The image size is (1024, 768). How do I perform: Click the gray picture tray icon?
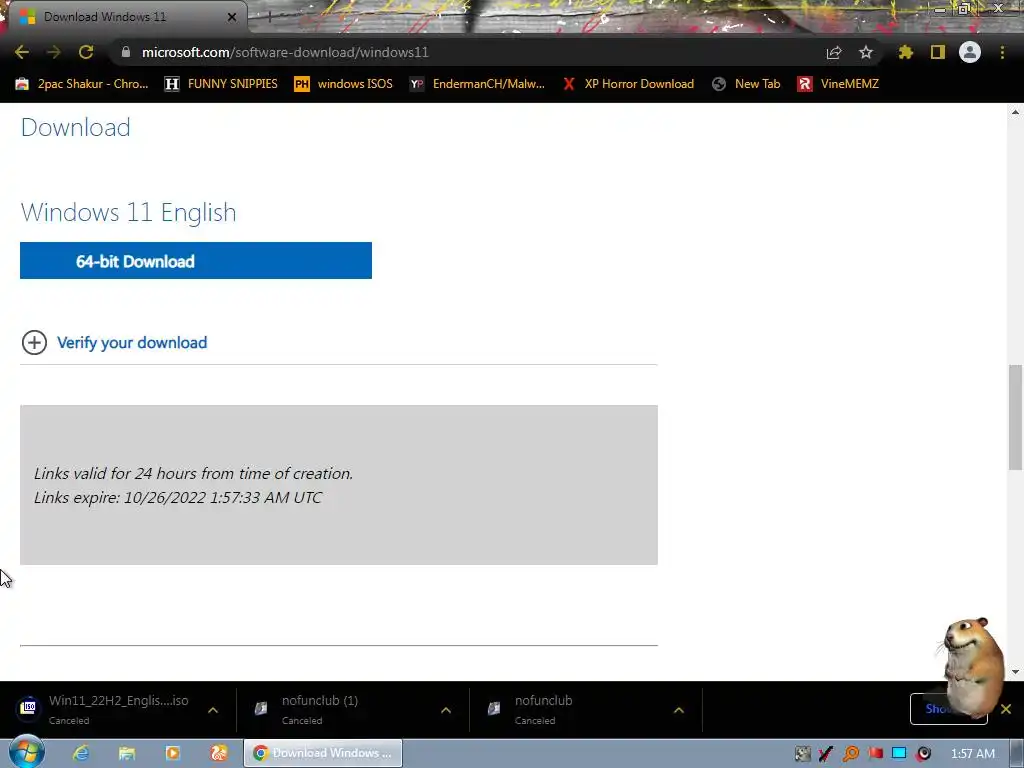pos(803,754)
